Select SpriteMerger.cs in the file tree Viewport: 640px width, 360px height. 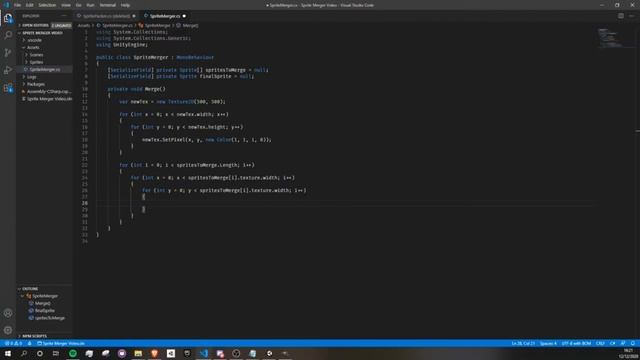pos(44,69)
